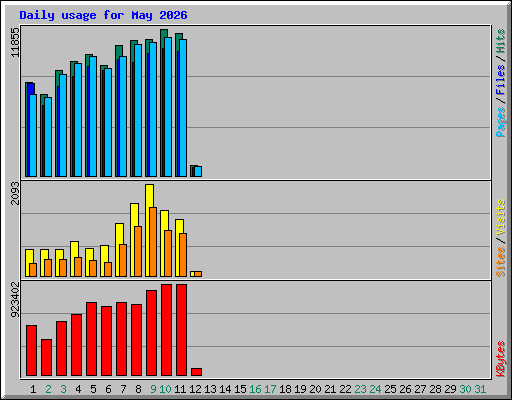The image size is (512, 400).
Task: Click day 29 on the axis
Action: click(450, 389)
